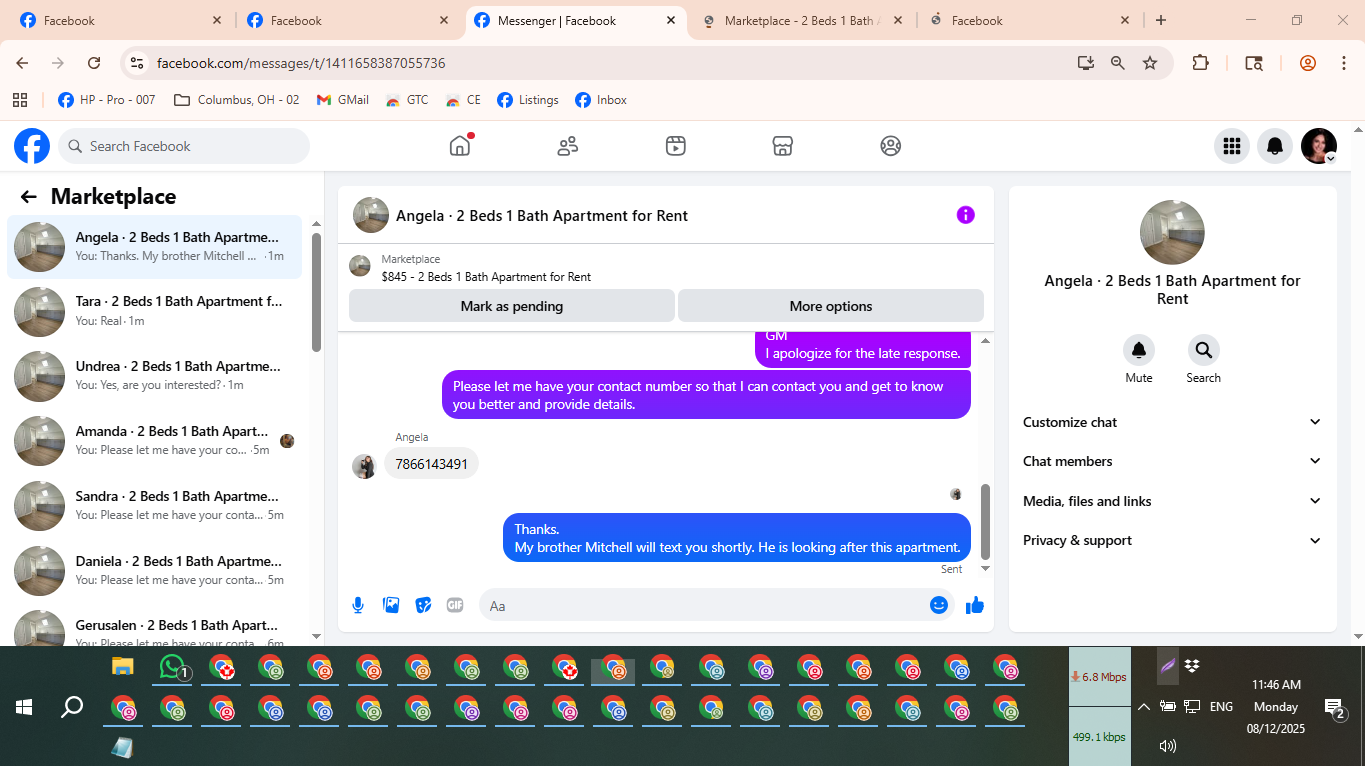Viewport: 1365px width, 766px height.
Task: Switch to the last Facebook tab
Action: pyautogui.click(x=1030, y=20)
